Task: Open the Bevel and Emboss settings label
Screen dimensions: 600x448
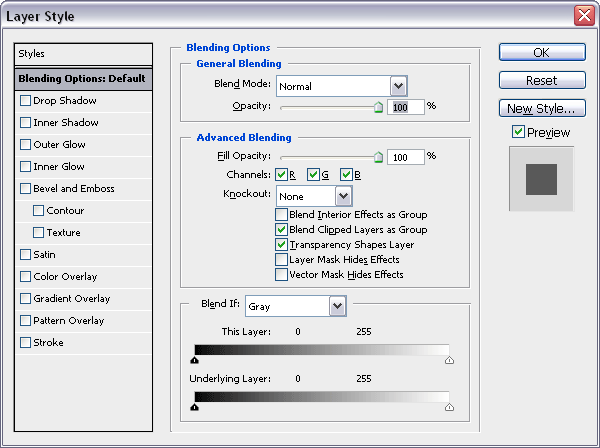Action: [x=74, y=189]
